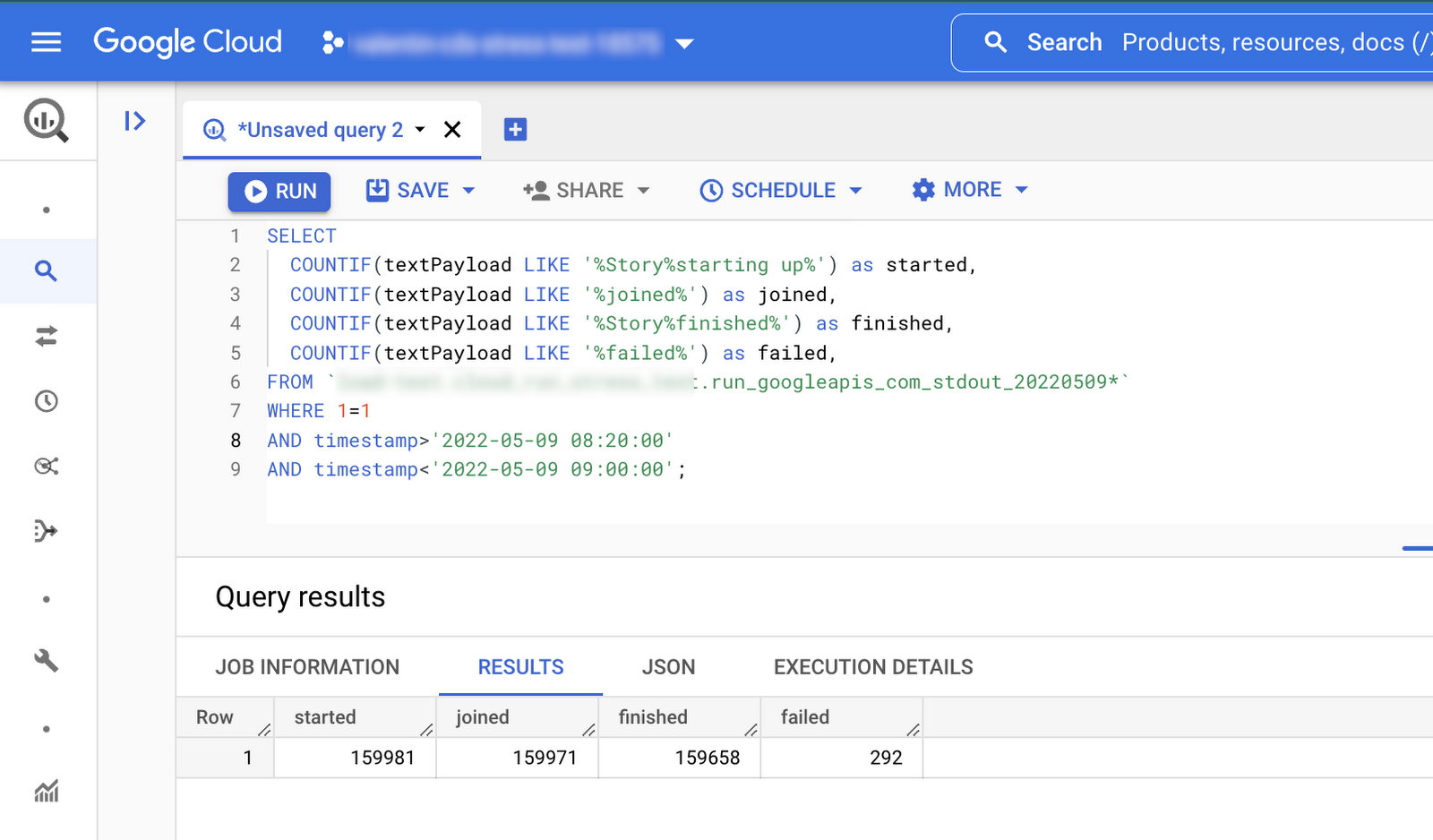The image size is (1433, 840).
Task: Click the '2022-05-09 09:00:00' timestamp value
Action: point(553,469)
